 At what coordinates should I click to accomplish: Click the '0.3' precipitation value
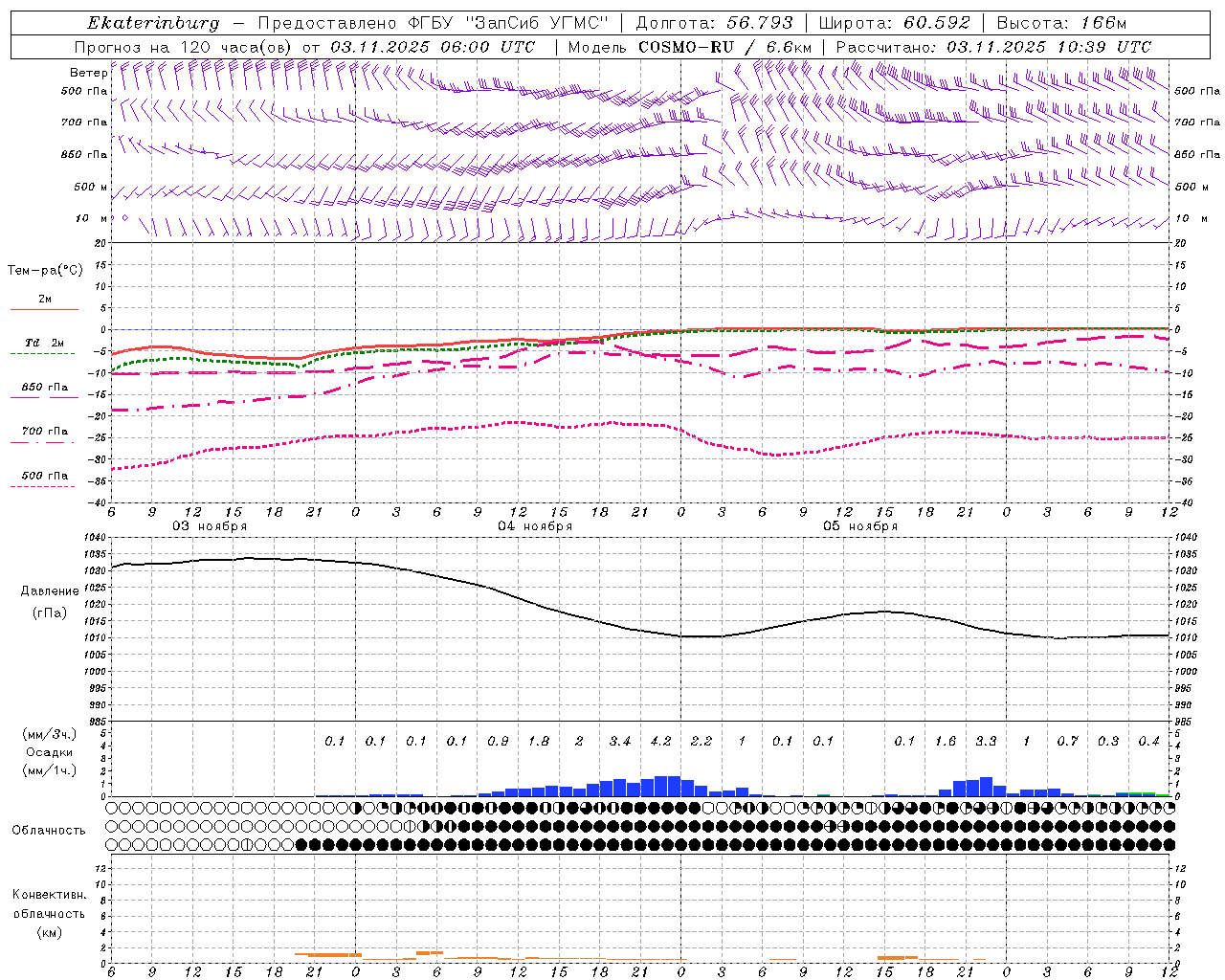(1108, 741)
